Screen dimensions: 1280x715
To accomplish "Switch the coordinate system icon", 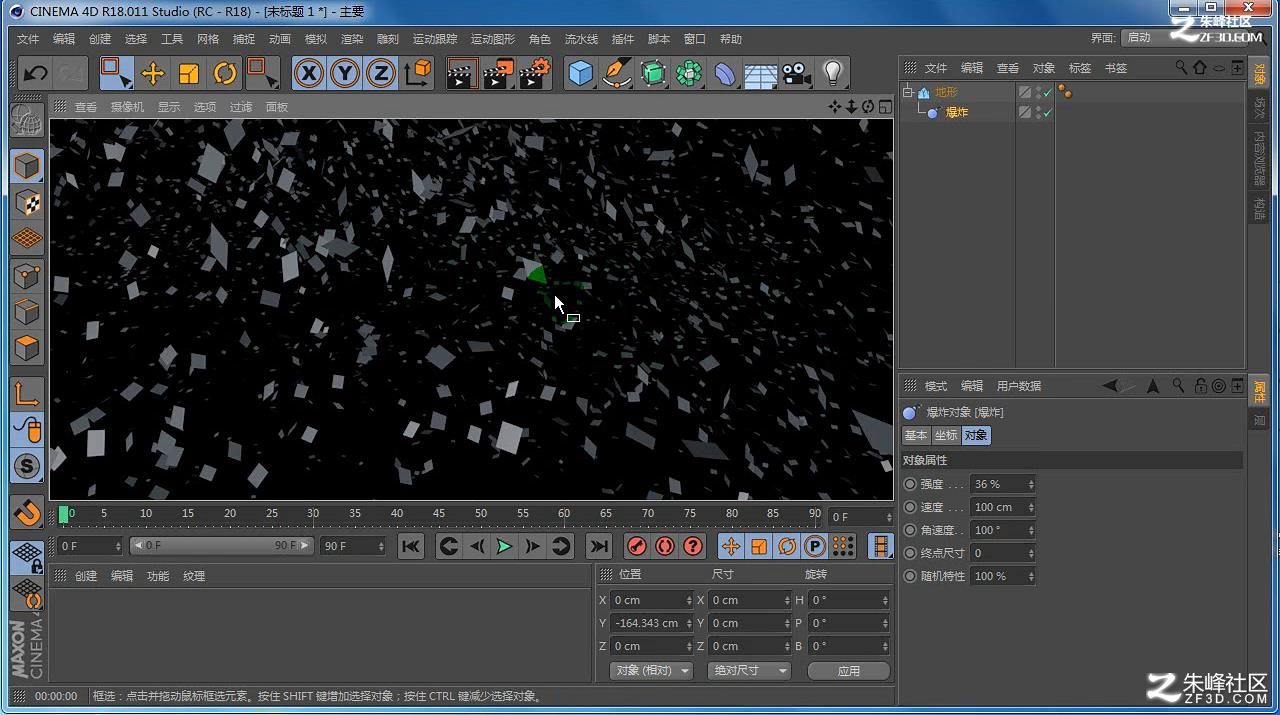I will [418, 73].
